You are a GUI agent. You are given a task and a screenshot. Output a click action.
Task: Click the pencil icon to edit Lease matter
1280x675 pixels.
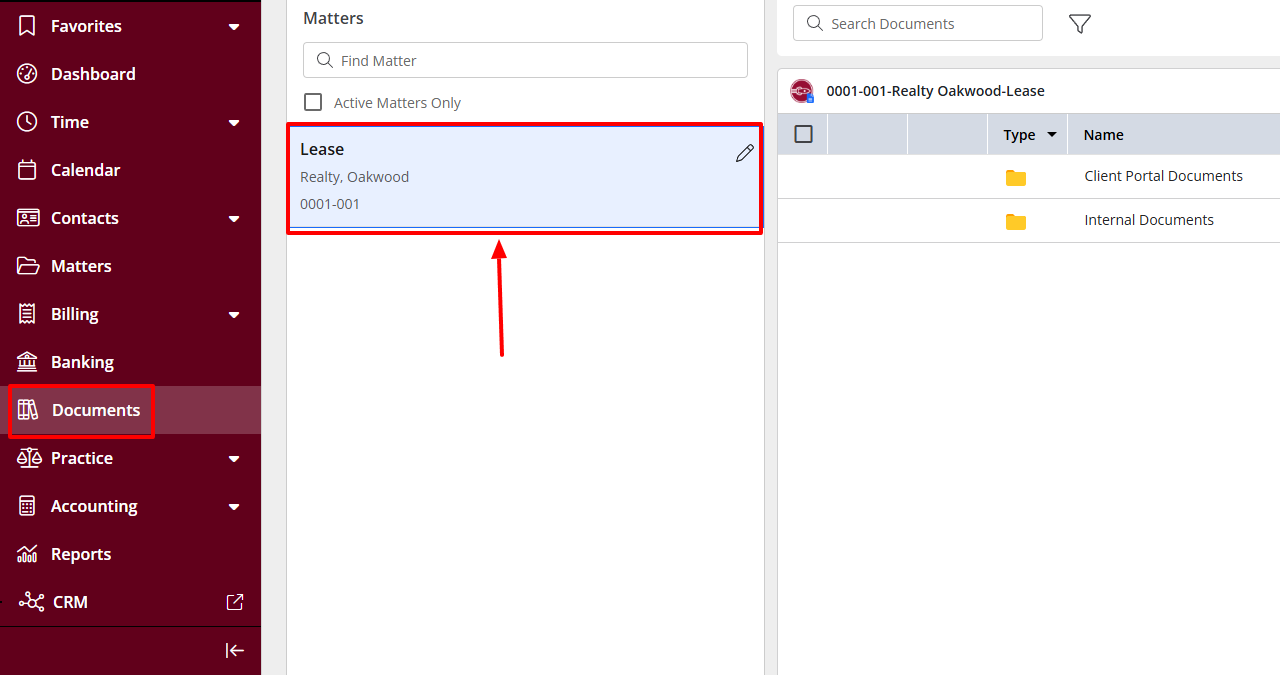pos(744,152)
